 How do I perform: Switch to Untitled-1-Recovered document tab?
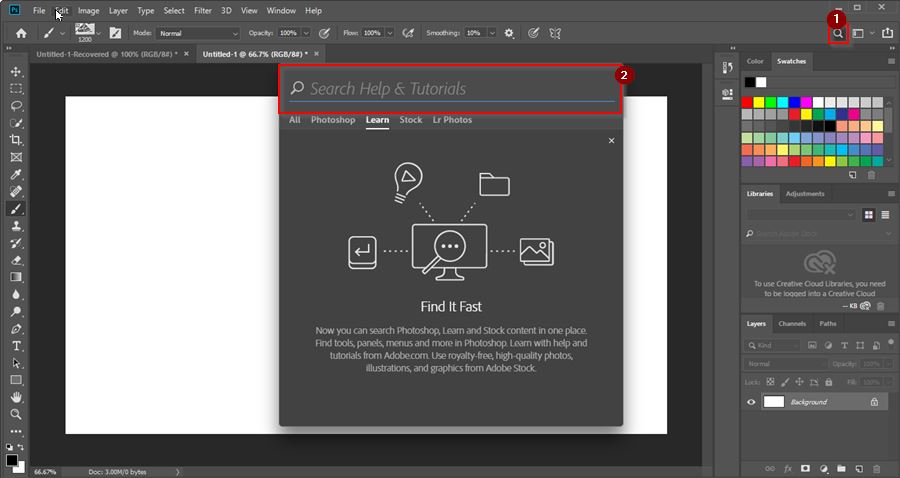[107, 54]
